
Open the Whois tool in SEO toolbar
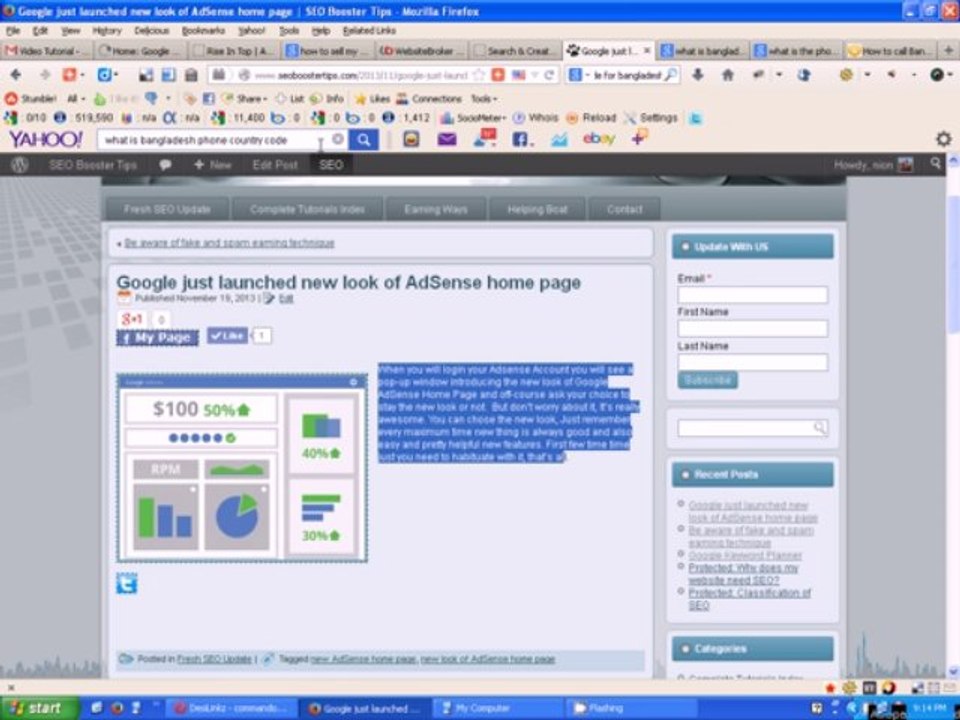point(536,118)
